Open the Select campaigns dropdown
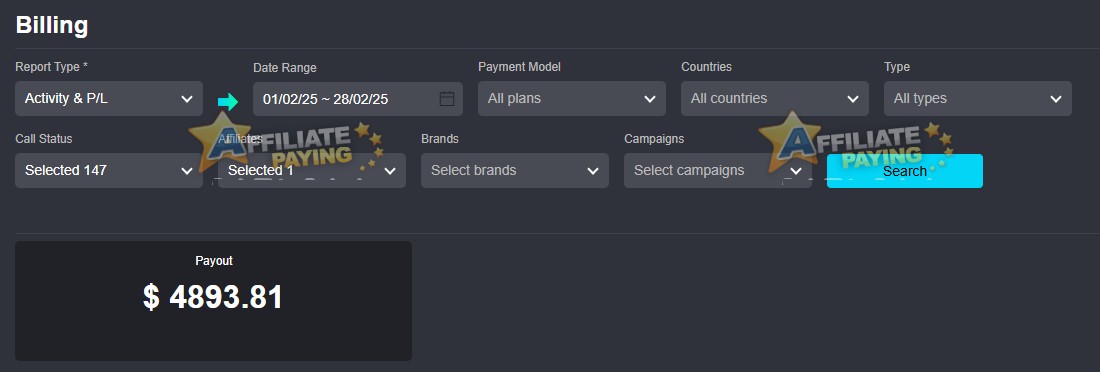 pos(718,171)
